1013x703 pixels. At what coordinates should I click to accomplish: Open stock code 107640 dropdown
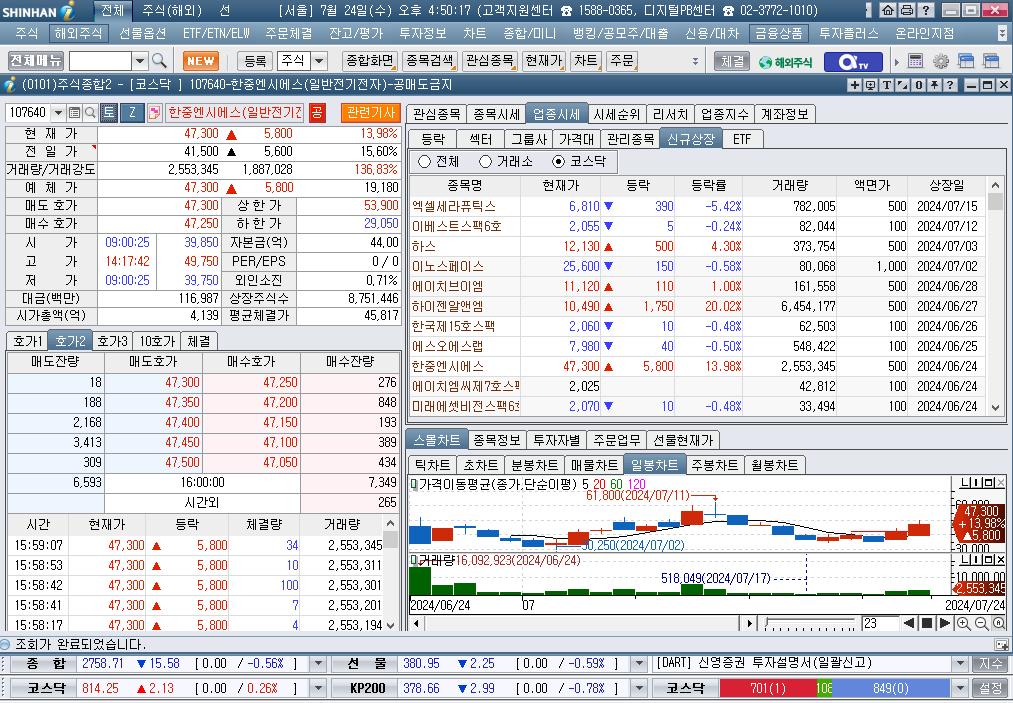58,112
